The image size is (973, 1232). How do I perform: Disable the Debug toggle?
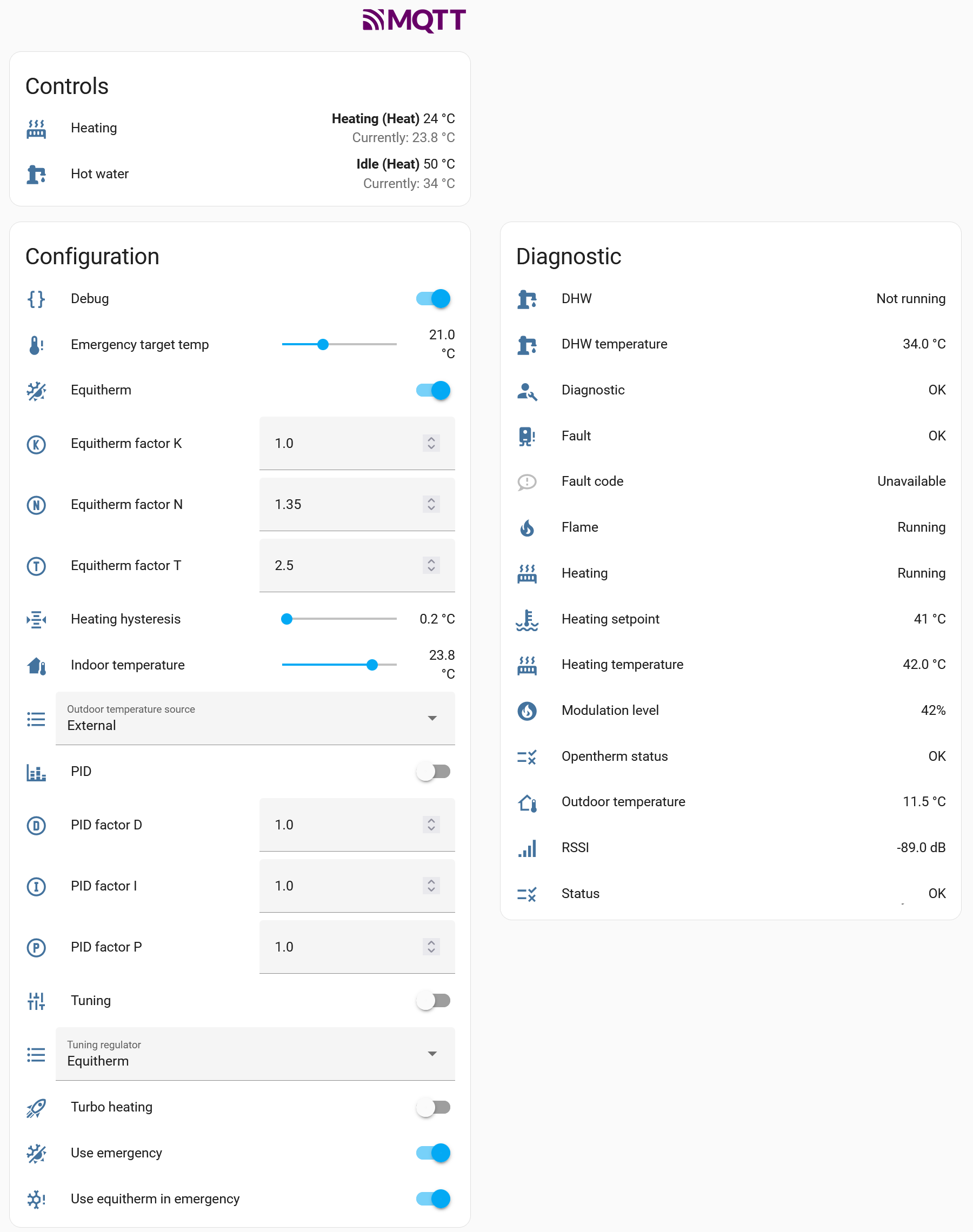(x=433, y=299)
